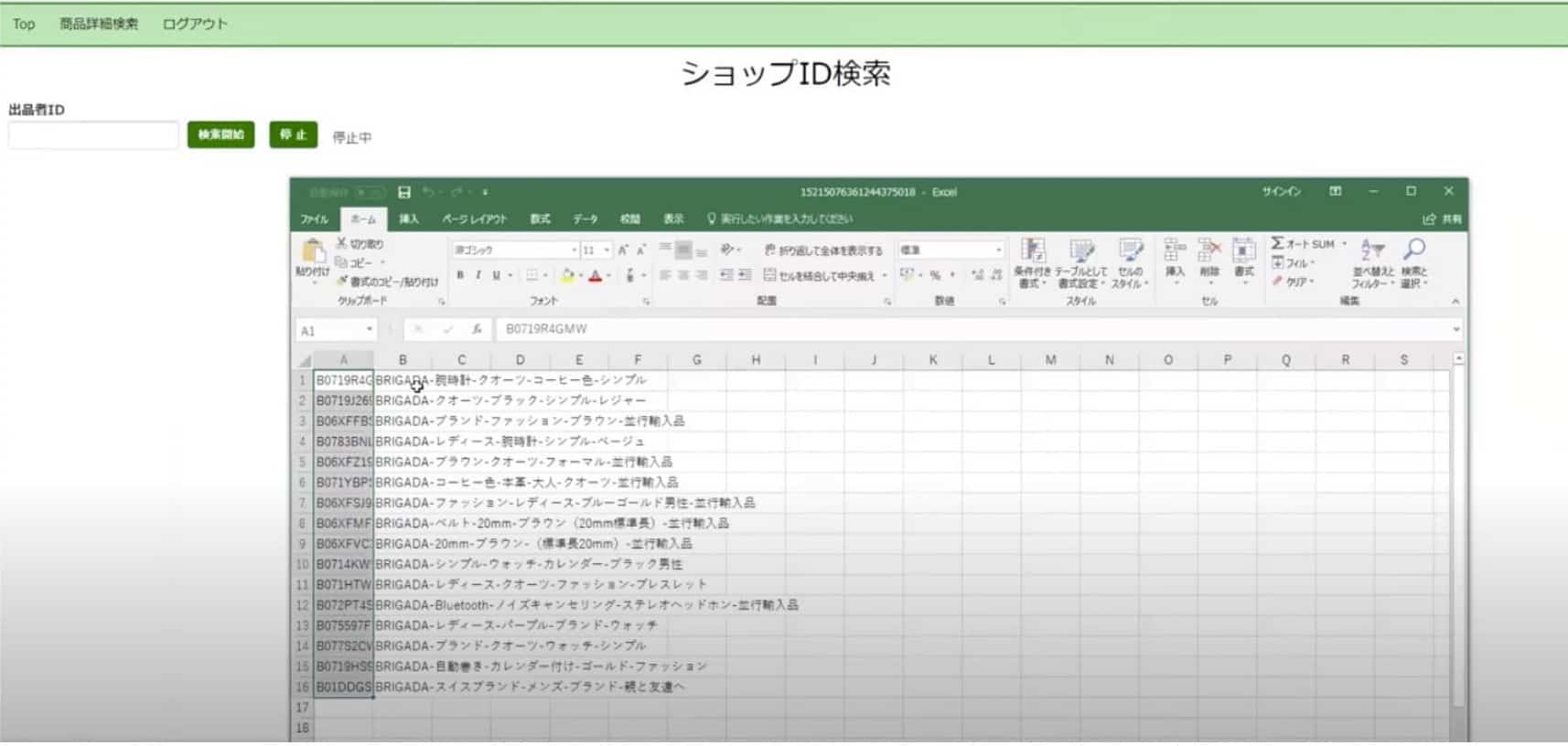Toggle the AutoSave switch in title bar

coord(370,193)
